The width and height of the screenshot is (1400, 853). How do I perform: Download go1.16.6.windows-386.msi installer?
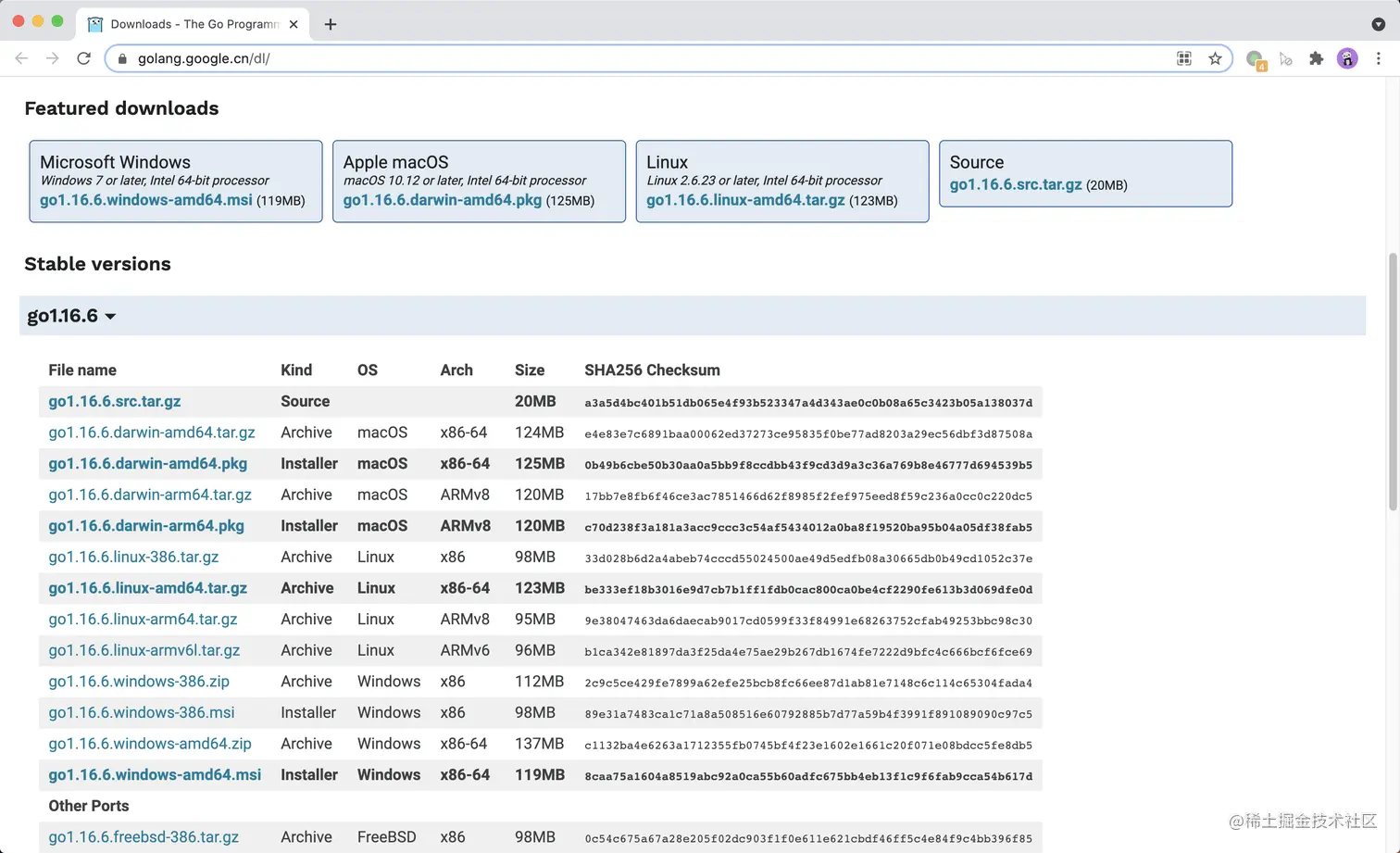142,712
